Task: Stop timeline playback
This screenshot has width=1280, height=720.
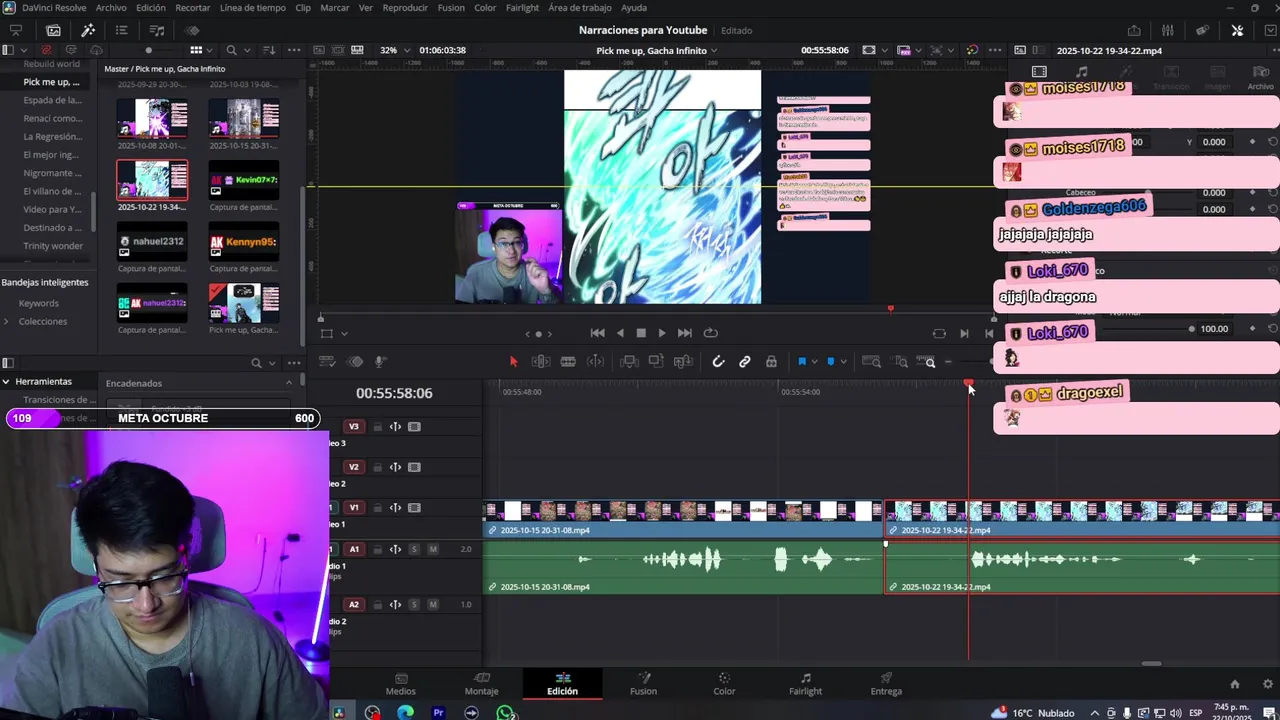Action: pos(641,333)
